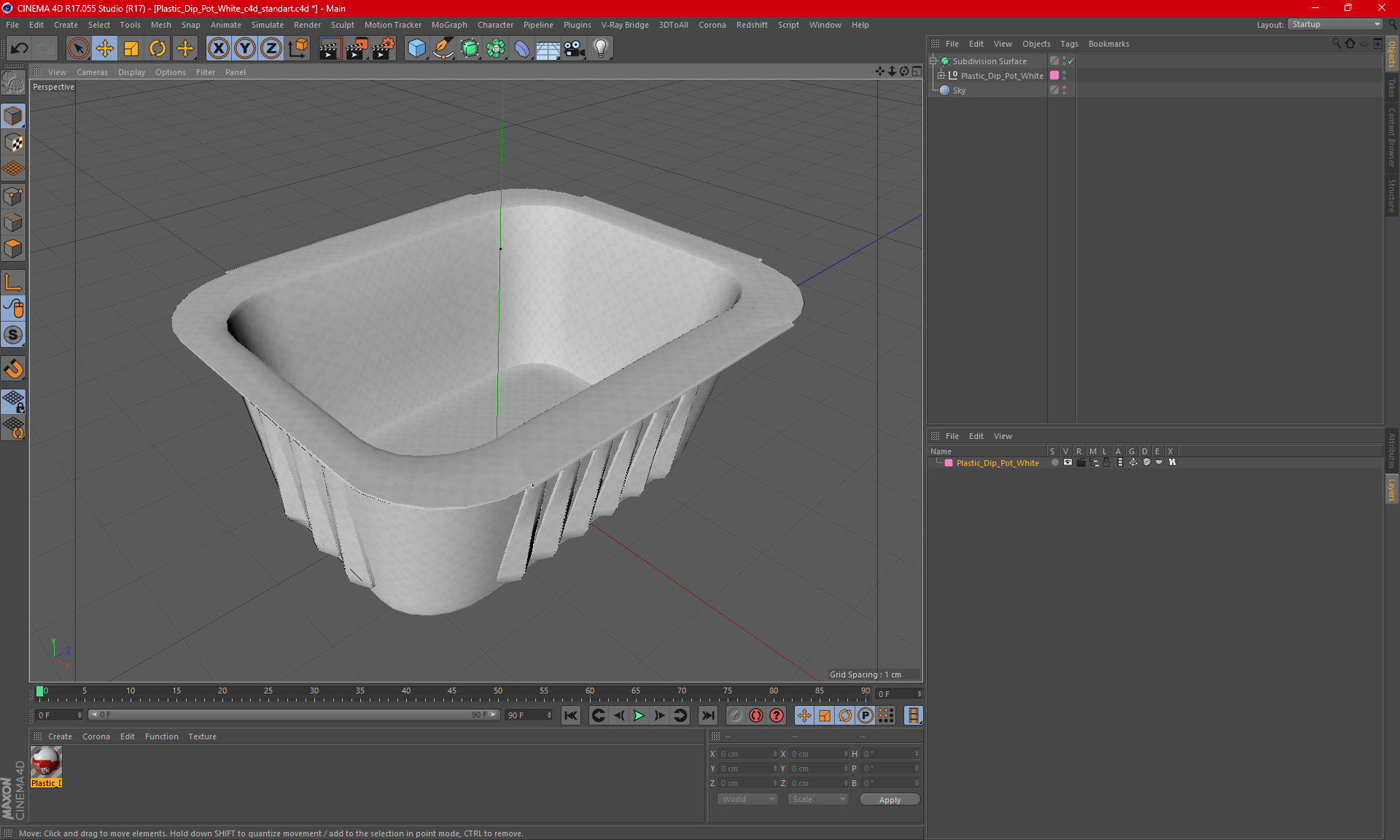
Task: Open the World coordinate system dropdown
Action: [x=747, y=799]
